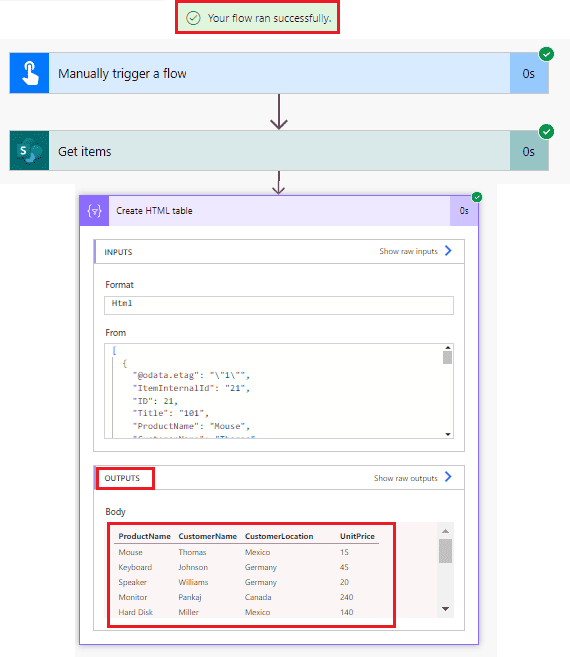
Task: Click the Show raw outputs link
Action: click(x=405, y=478)
